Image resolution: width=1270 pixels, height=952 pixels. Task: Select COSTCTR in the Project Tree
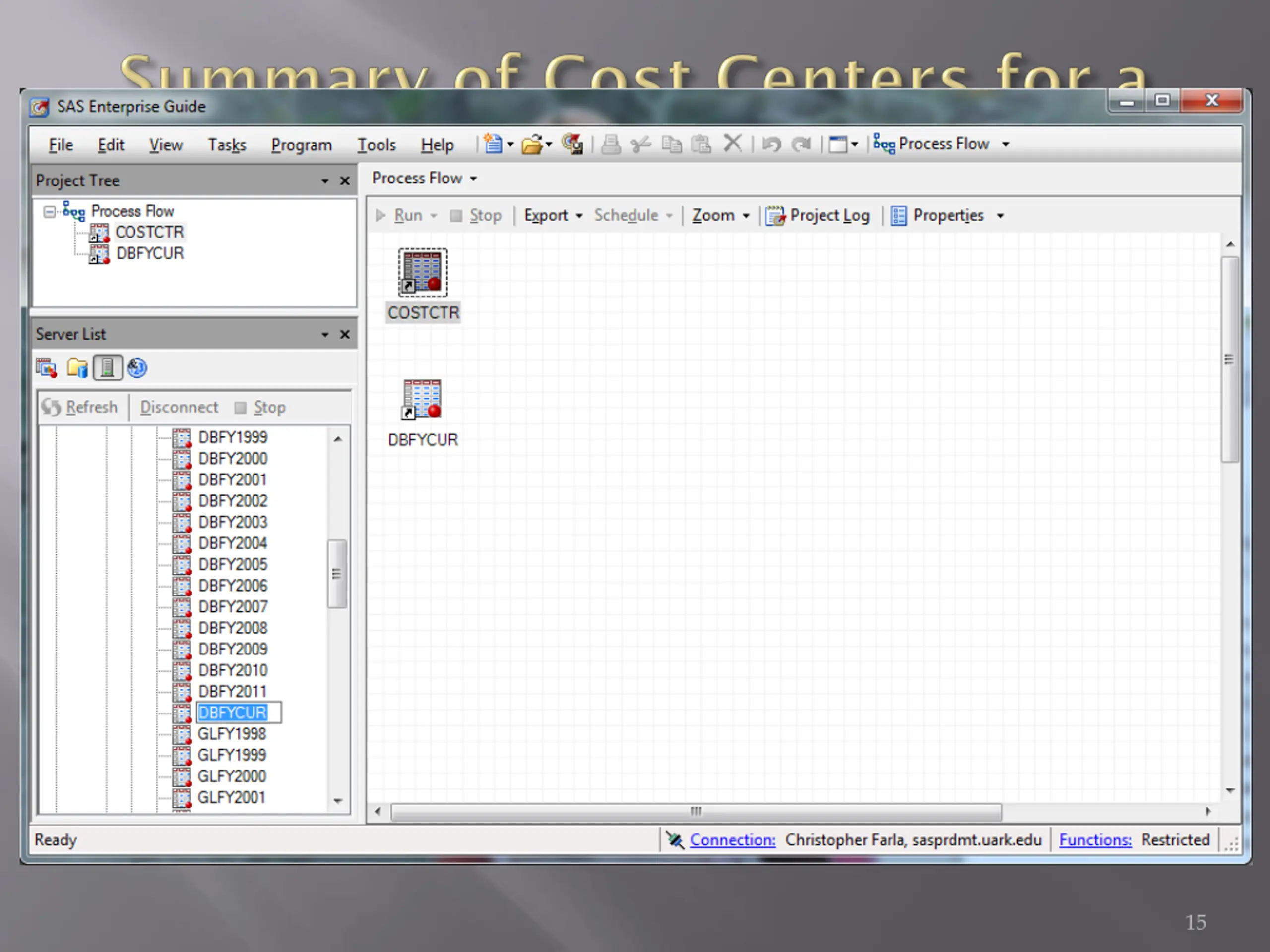[x=150, y=233]
